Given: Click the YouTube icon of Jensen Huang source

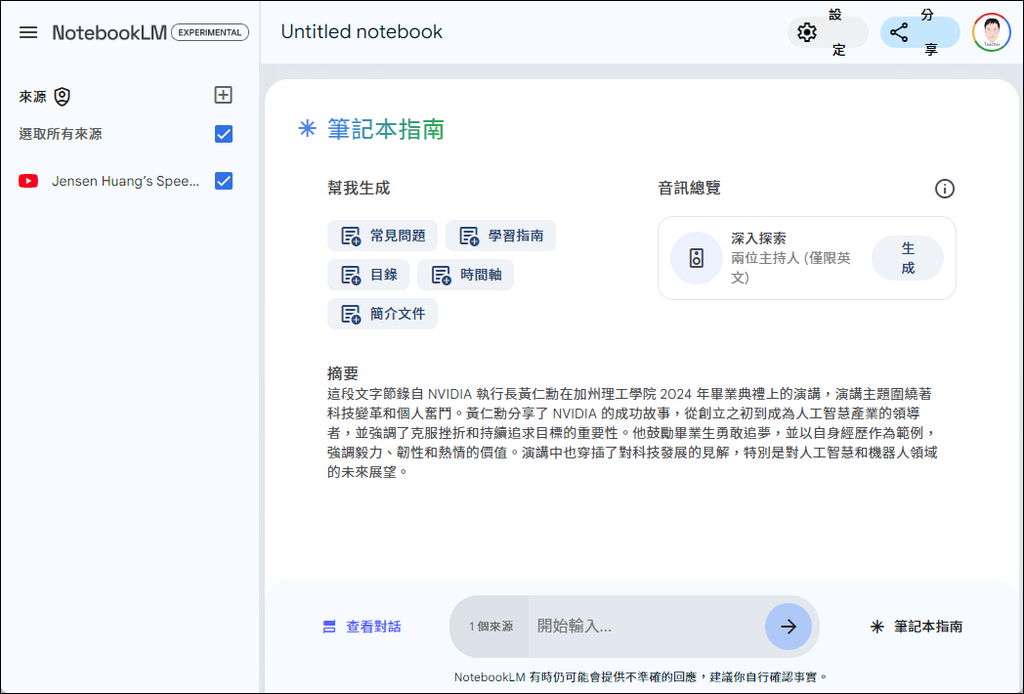Looking at the screenshot, I should pyautogui.click(x=28, y=181).
